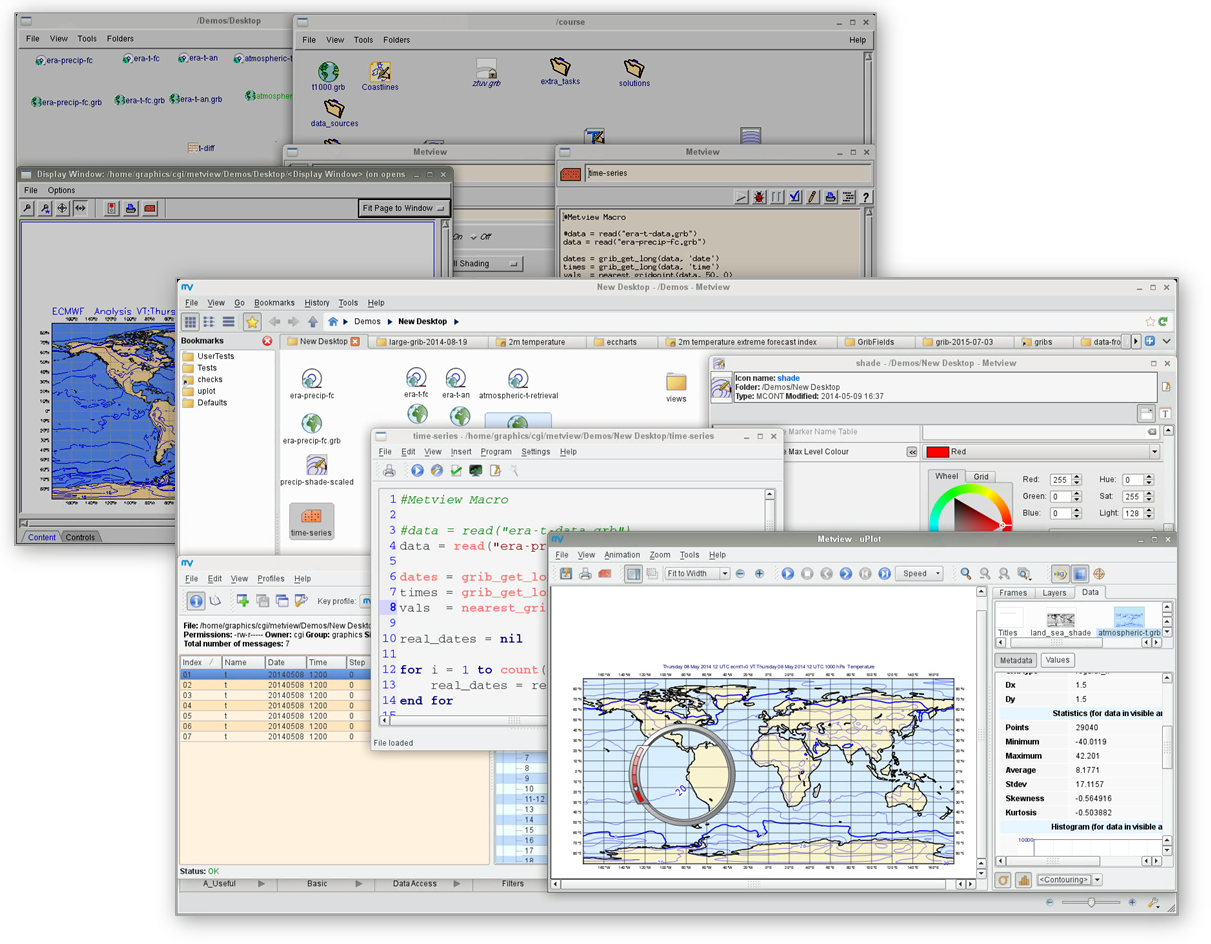Open Fit to Width dropdown in uPlot
1211x944 pixels.
point(697,574)
